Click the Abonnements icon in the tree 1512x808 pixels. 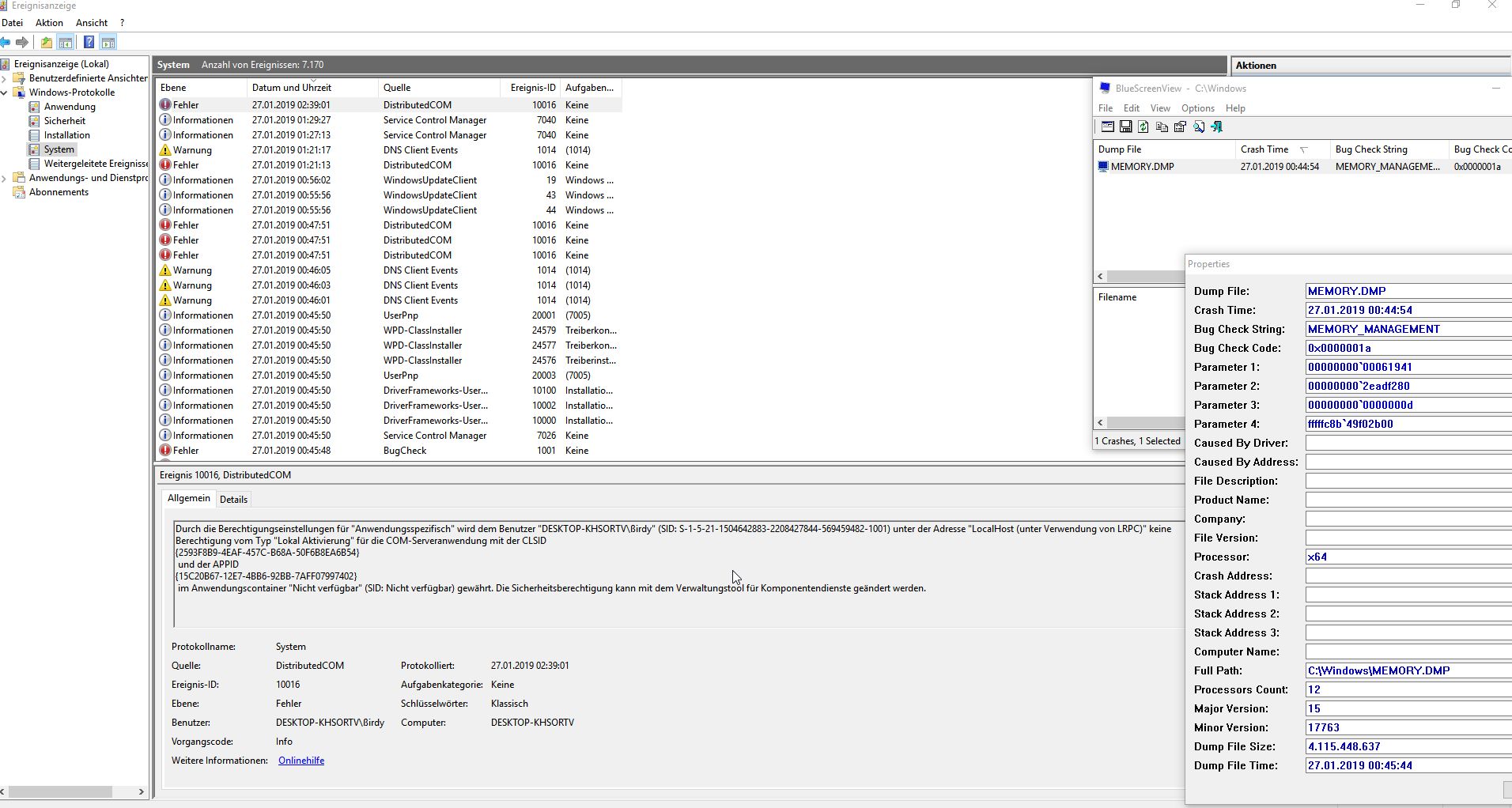[20, 192]
